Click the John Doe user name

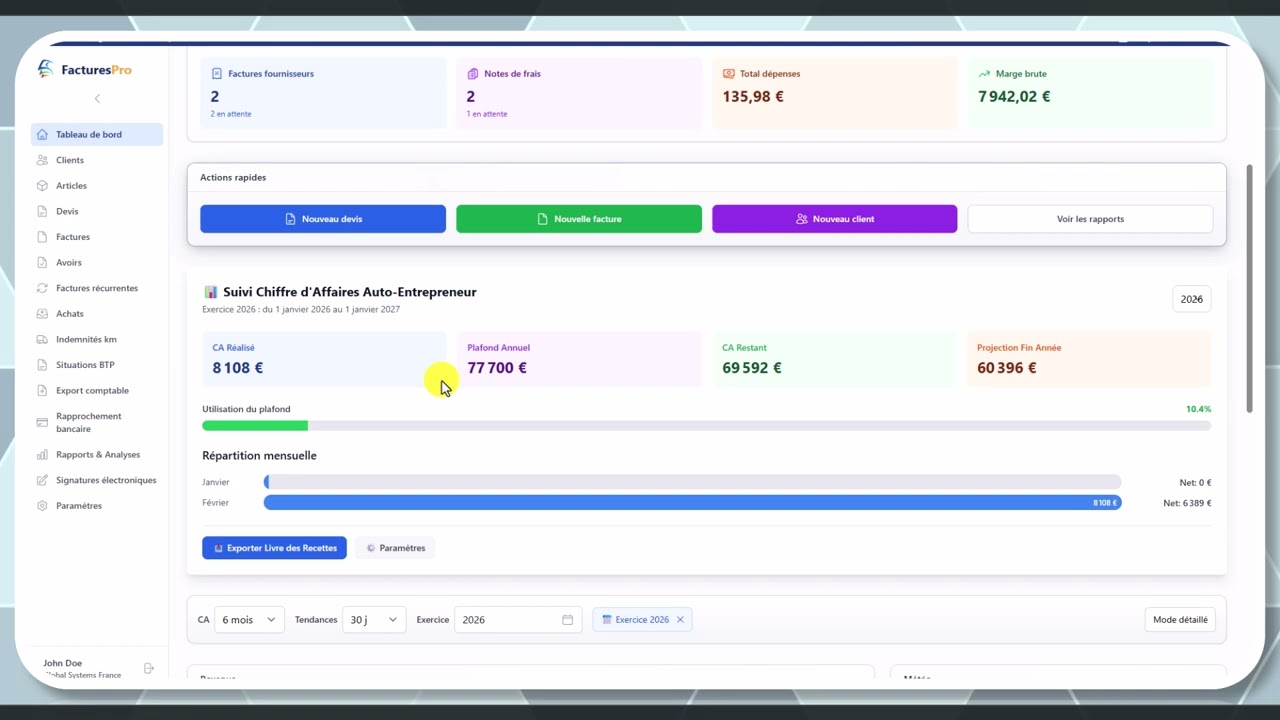tap(63, 663)
